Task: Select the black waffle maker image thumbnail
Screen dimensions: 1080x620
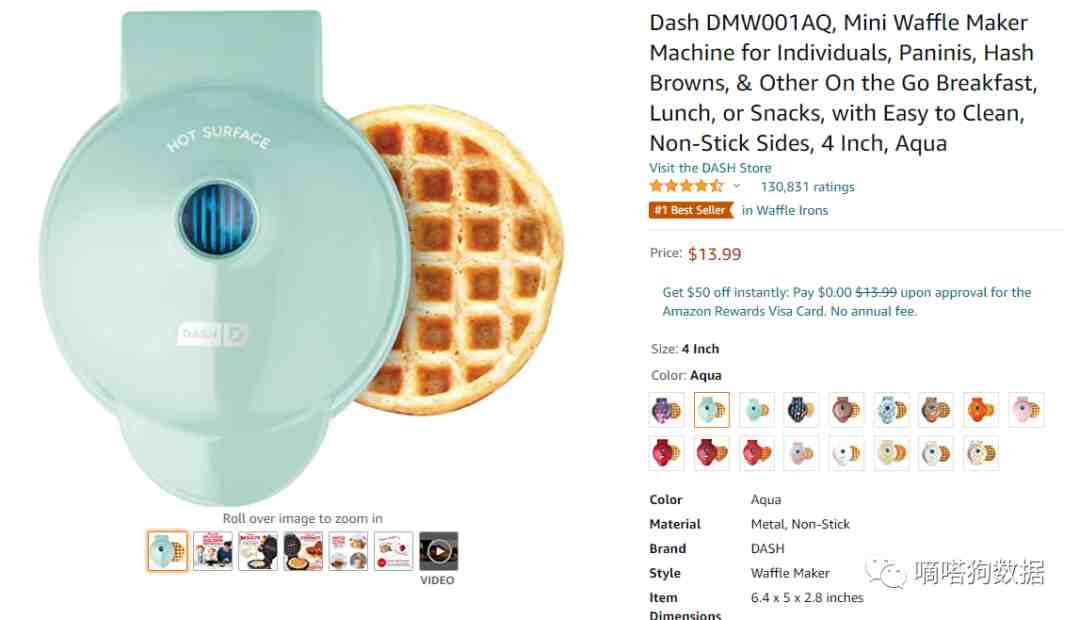Action: coord(303,550)
